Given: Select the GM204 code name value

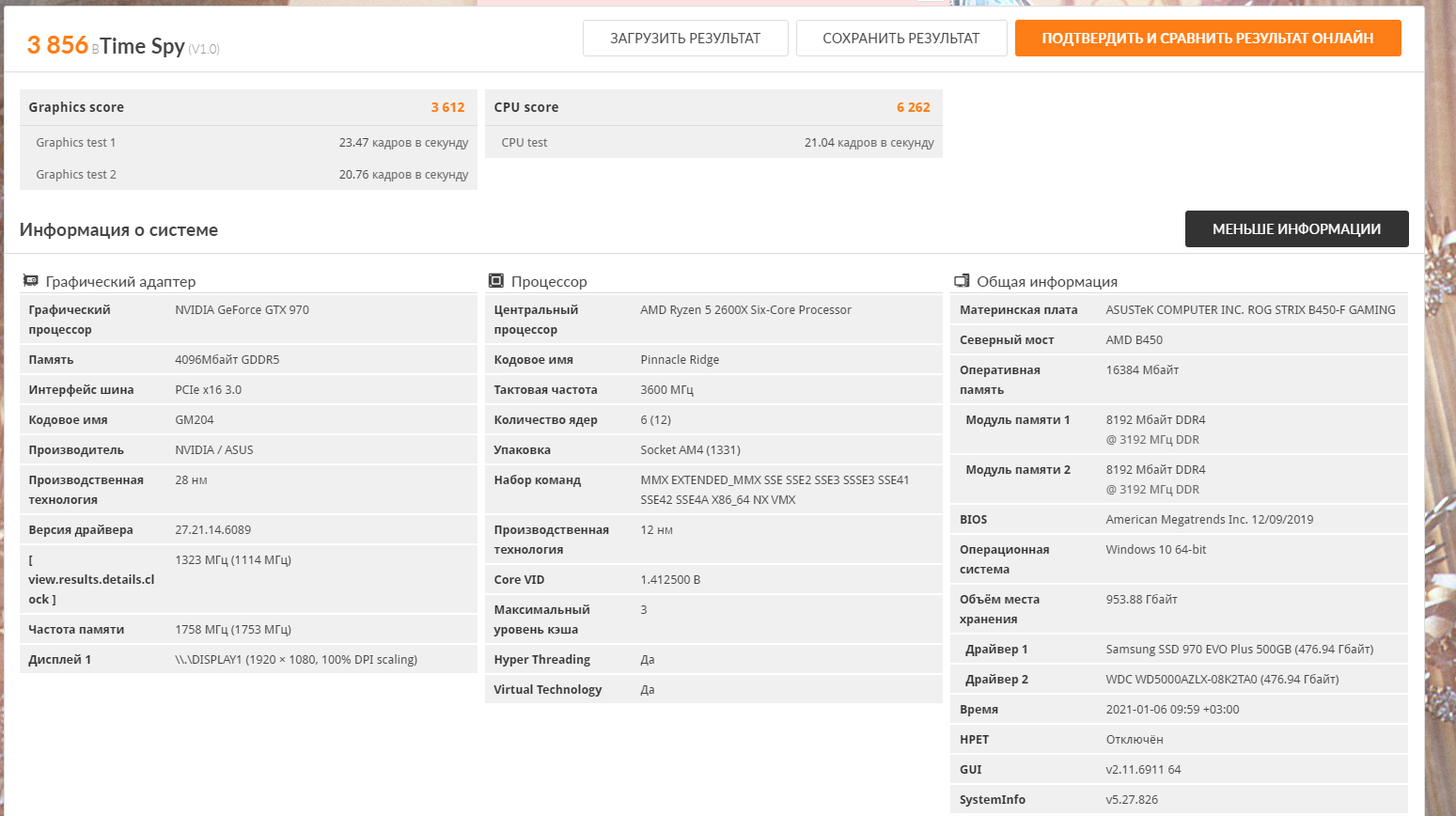Looking at the screenshot, I should click(x=195, y=420).
